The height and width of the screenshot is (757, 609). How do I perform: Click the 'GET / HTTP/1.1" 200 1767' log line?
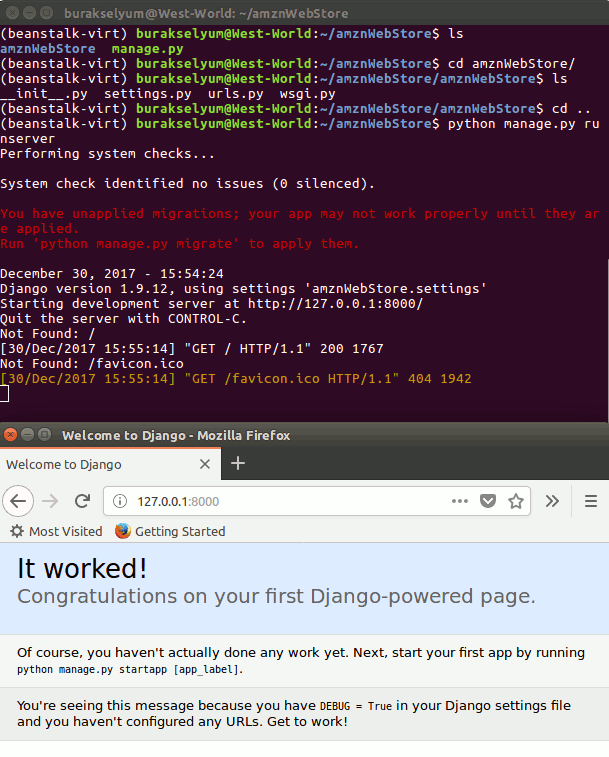pyautogui.click(x=192, y=349)
